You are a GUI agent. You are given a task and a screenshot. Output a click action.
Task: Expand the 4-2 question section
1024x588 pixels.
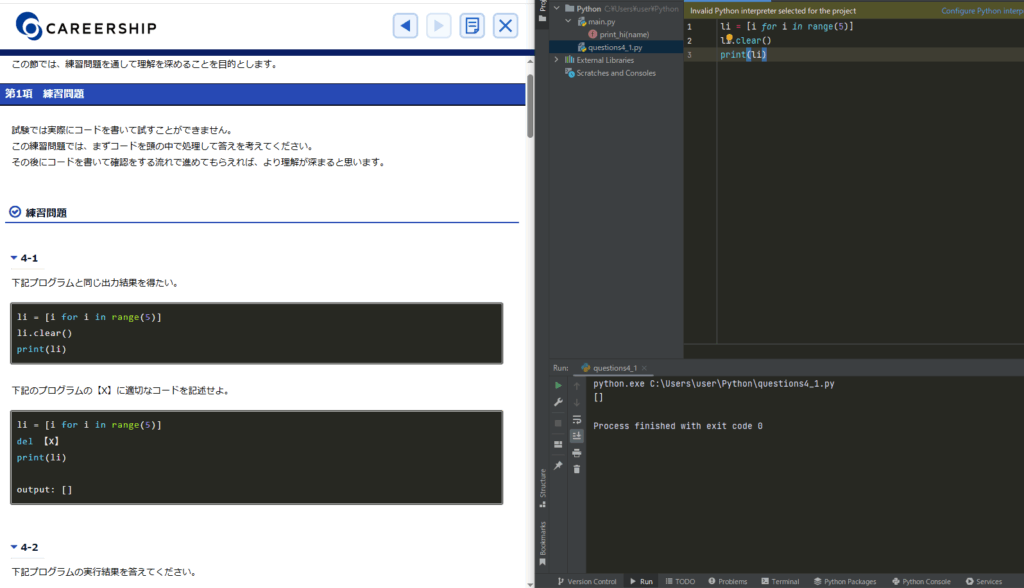pos(14,547)
